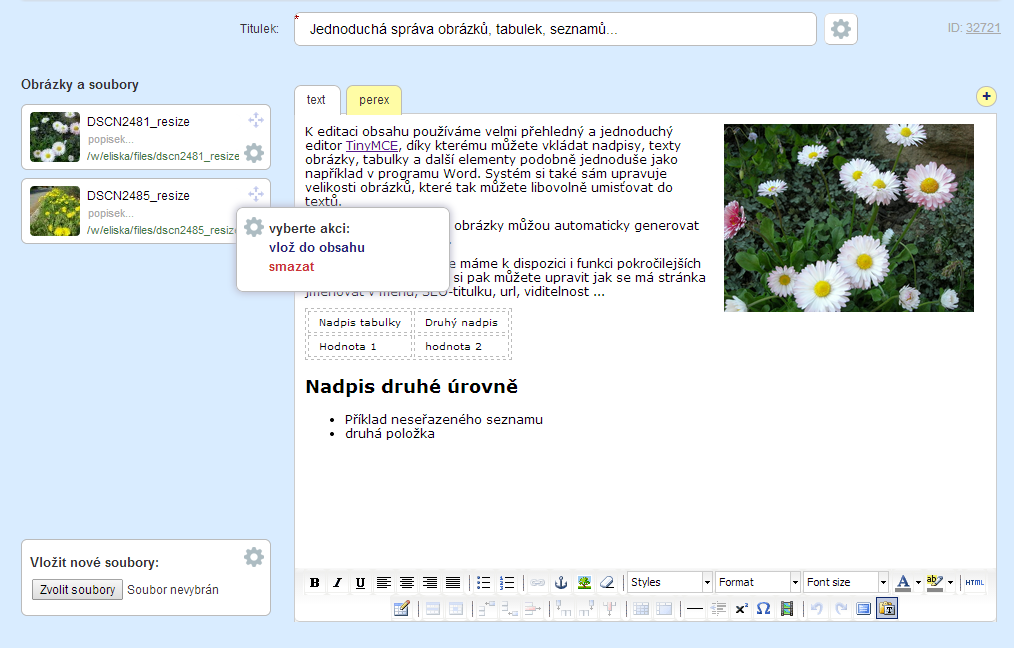The width and height of the screenshot is (1014, 648).
Task: Click the superscript x² icon
Action: (741, 608)
